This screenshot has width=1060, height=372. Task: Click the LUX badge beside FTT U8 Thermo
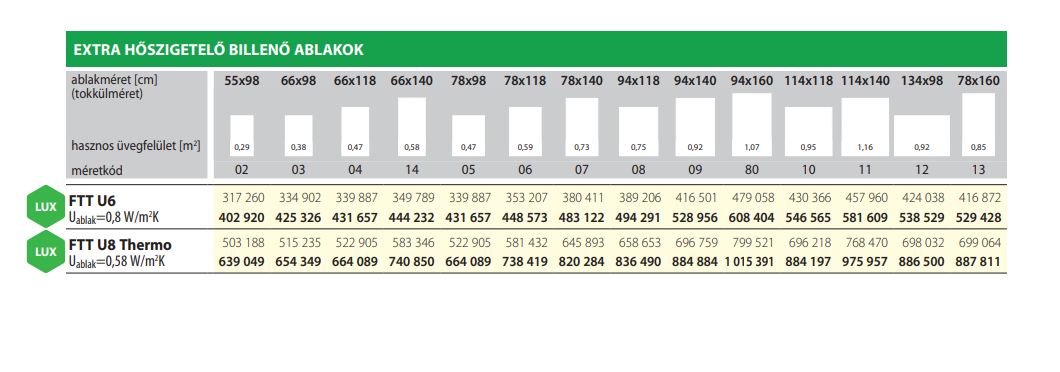(x=46, y=252)
